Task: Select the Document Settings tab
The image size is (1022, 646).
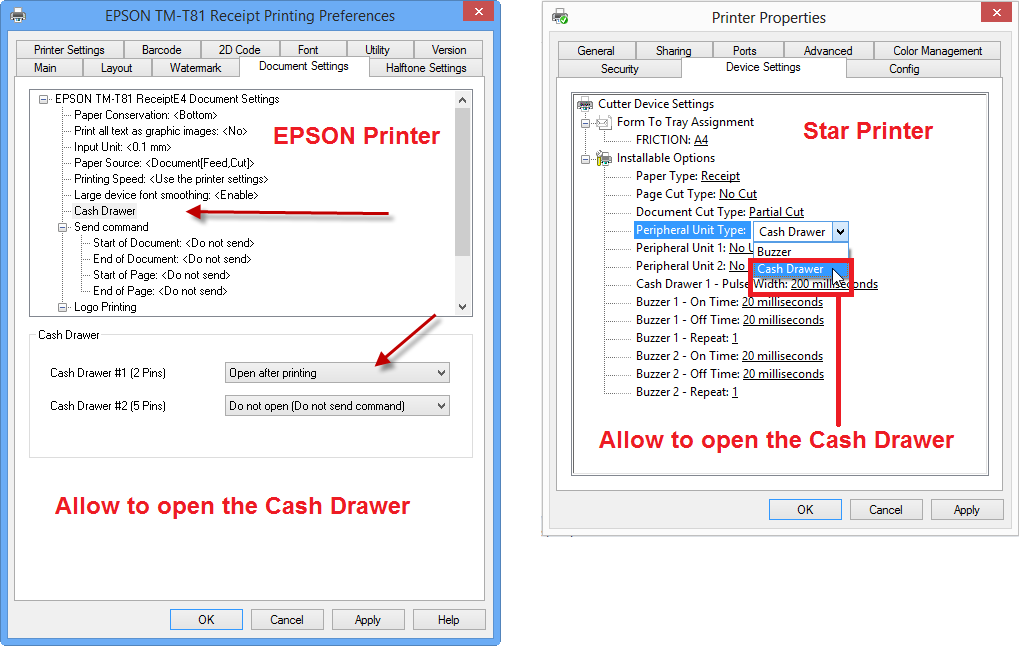Action: click(x=304, y=66)
